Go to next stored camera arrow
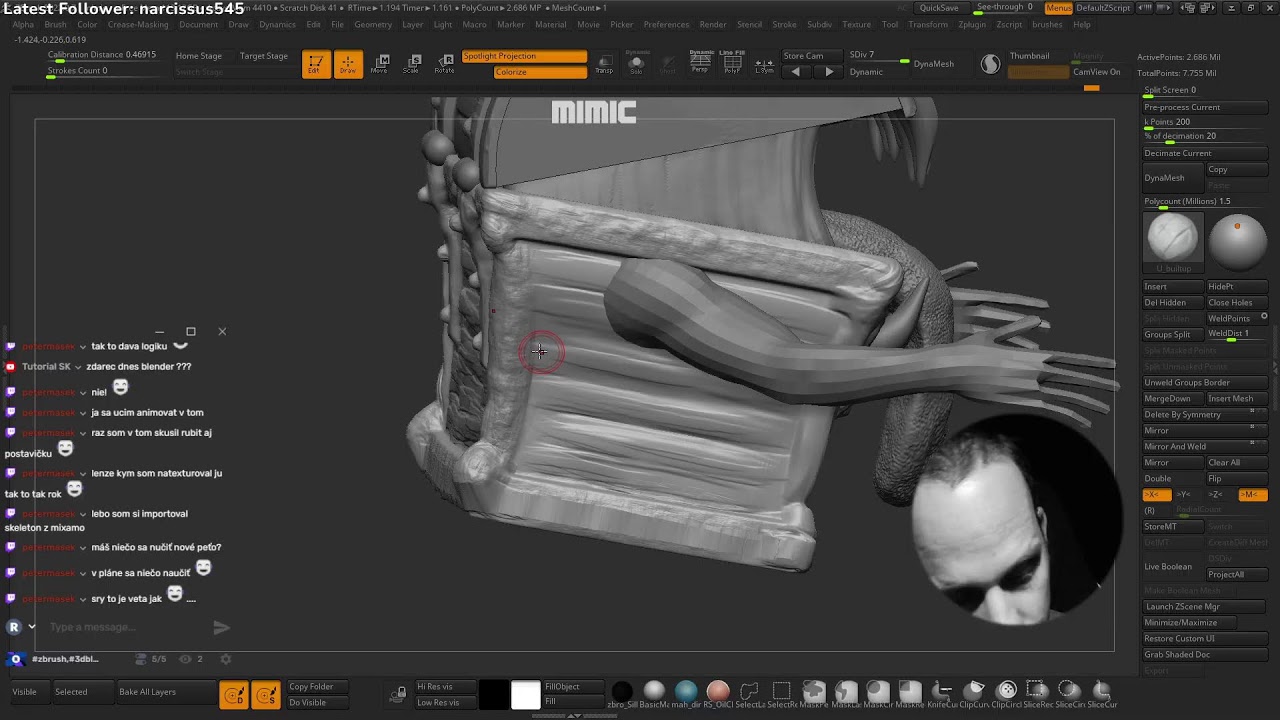 [x=828, y=72]
